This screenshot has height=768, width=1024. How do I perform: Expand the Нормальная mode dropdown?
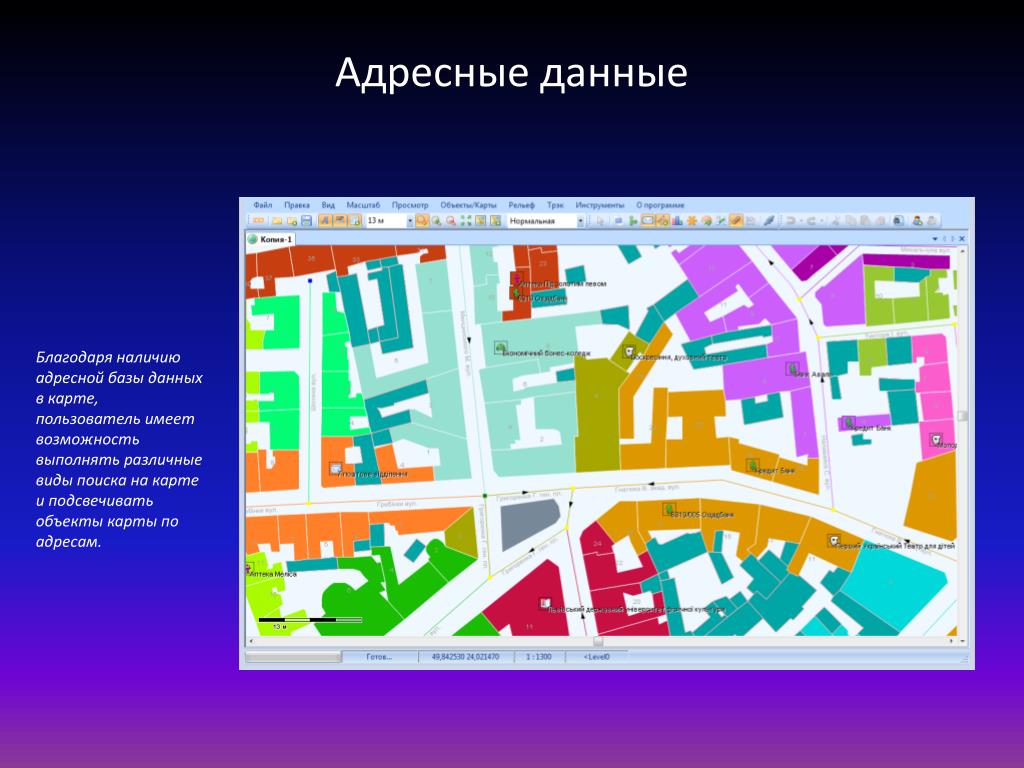[x=581, y=221]
